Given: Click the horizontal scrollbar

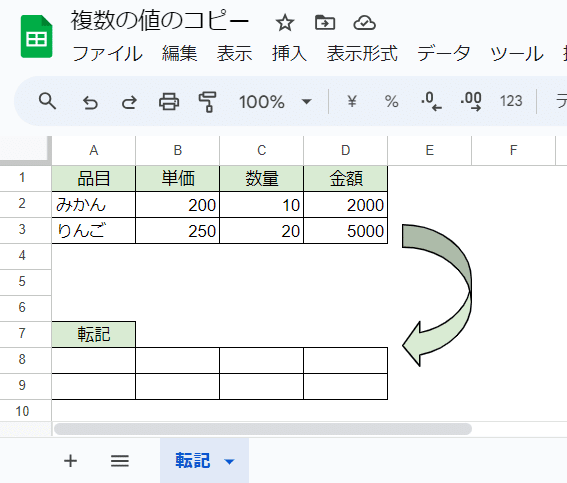Looking at the screenshot, I should (x=263, y=429).
